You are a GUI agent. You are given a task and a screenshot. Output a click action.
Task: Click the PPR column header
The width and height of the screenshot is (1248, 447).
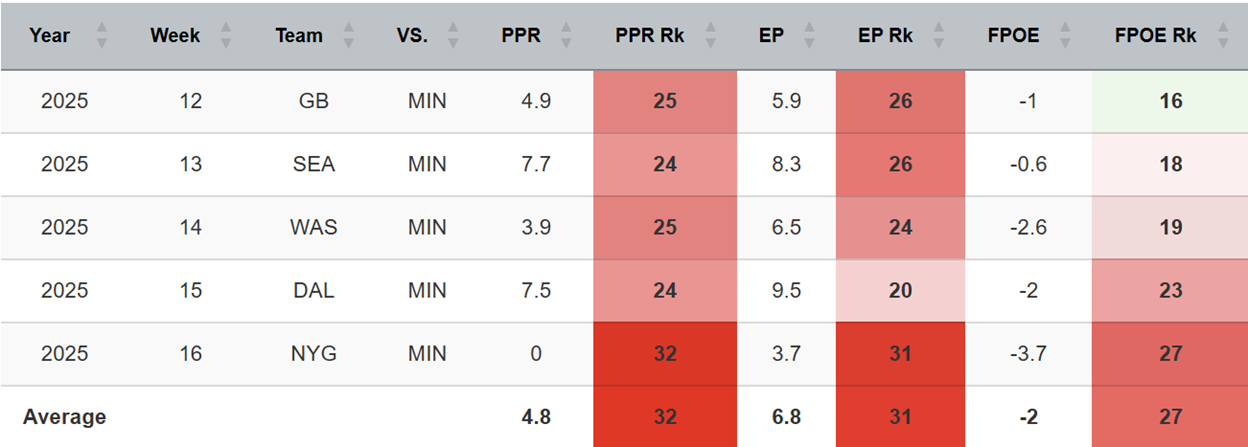coord(521,36)
